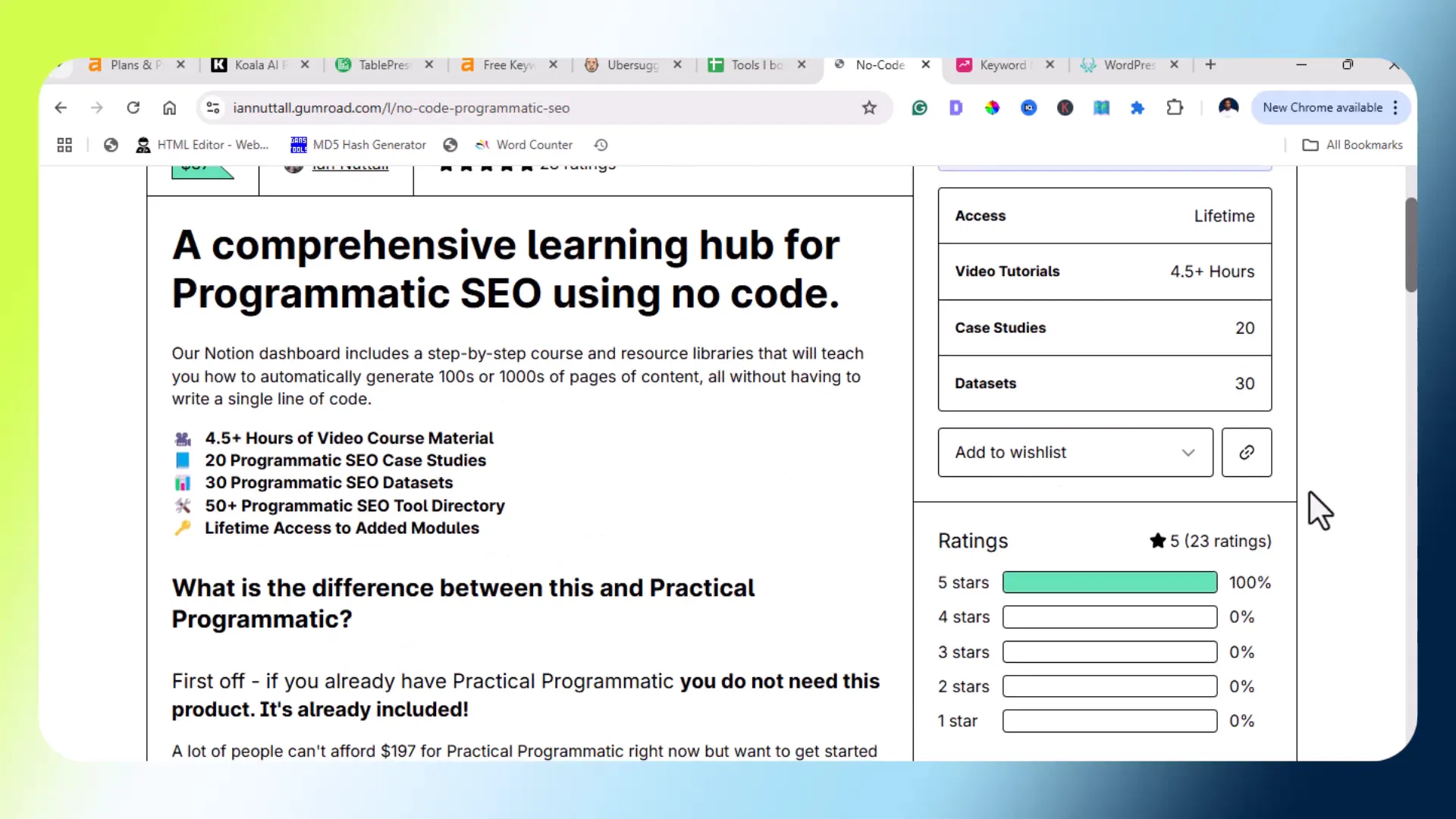
Task: Click '50+ Programmatic SEO Tool Directory' line
Action: click(354, 506)
